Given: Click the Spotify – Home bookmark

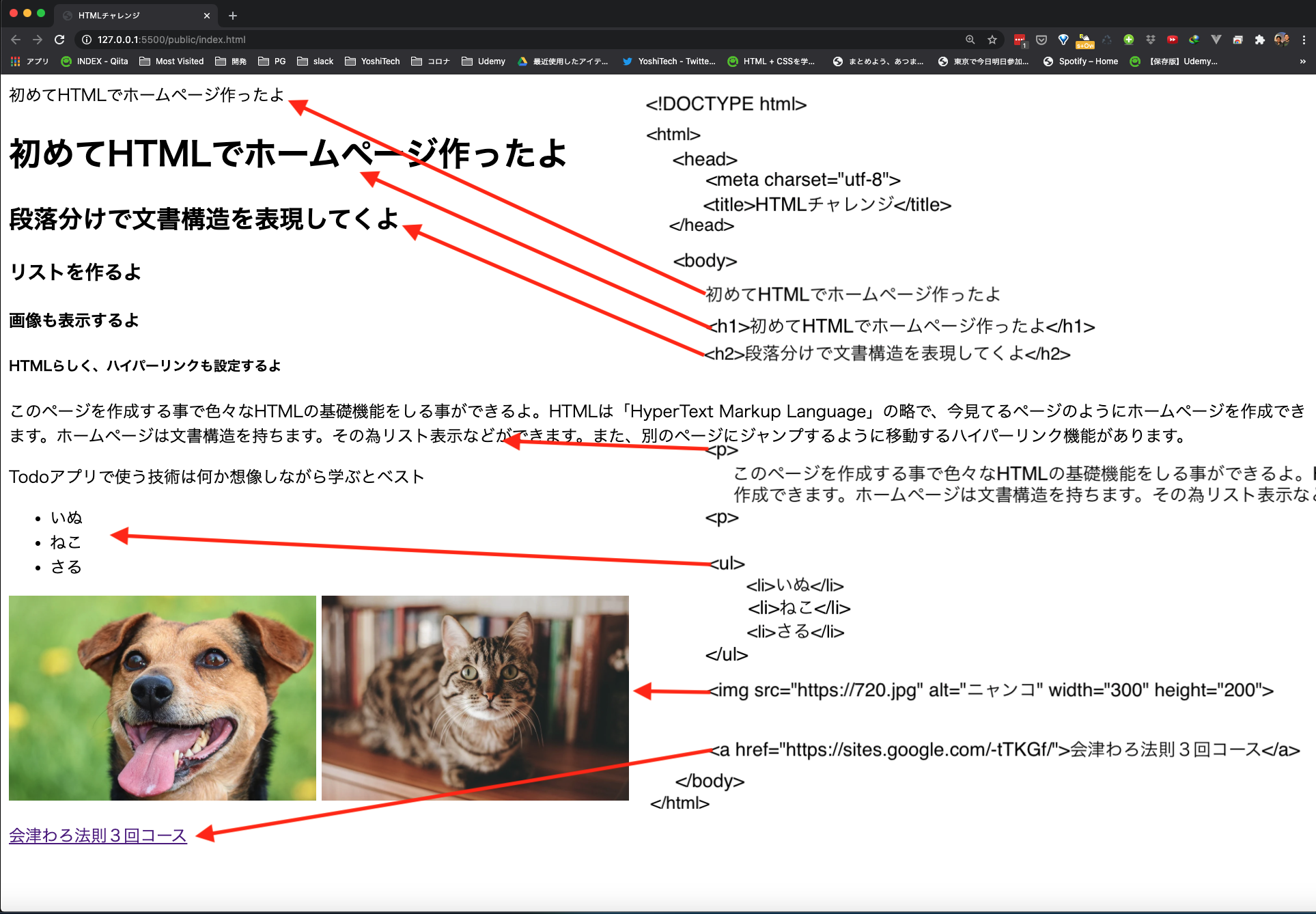Looking at the screenshot, I should [x=1080, y=61].
